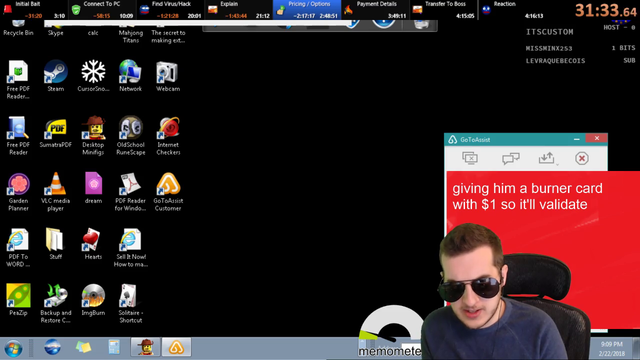Click the taskbar clock showing 9:09 PM
The image size is (640, 360).
(x=611, y=349)
